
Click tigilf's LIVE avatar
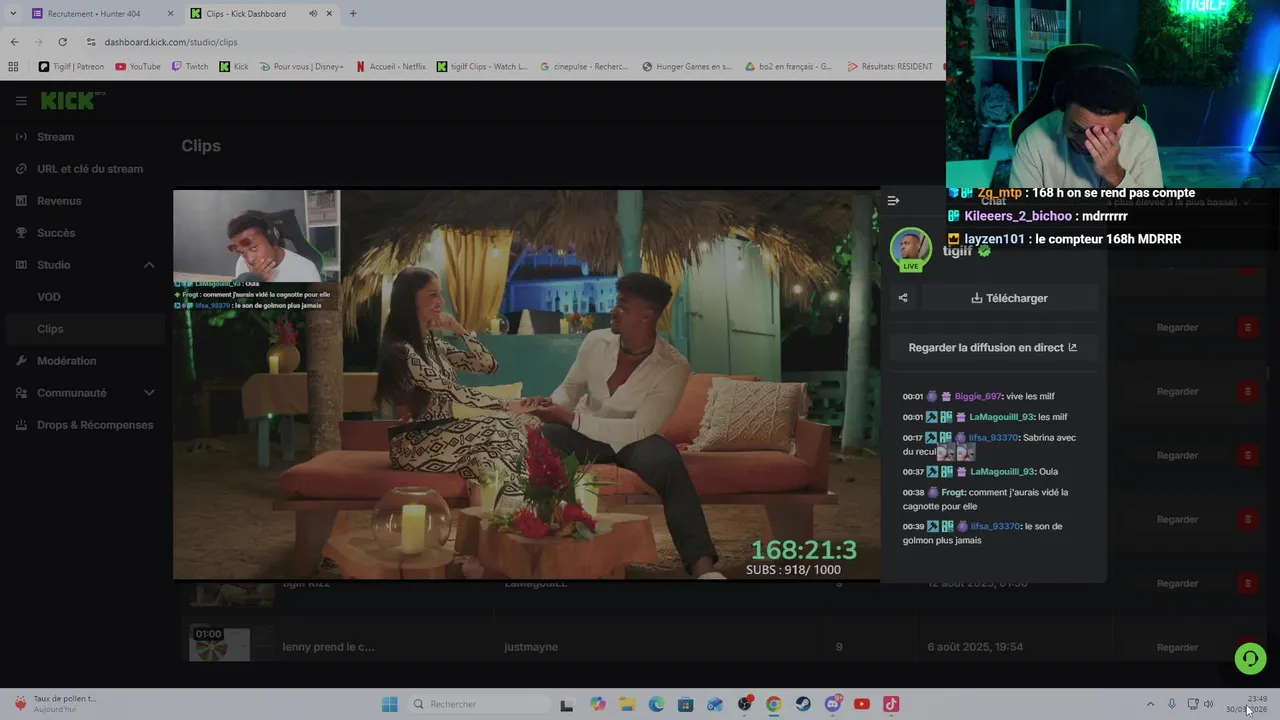click(x=910, y=249)
